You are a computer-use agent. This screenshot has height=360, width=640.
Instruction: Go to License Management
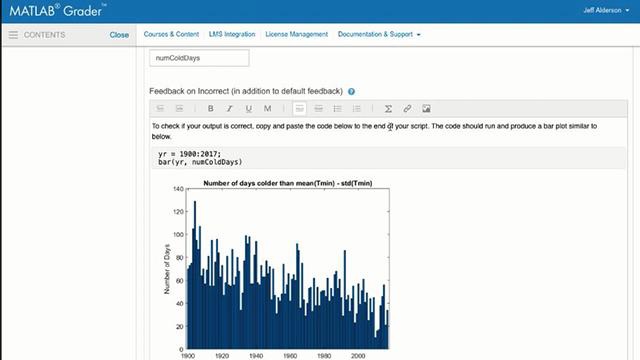click(x=296, y=34)
